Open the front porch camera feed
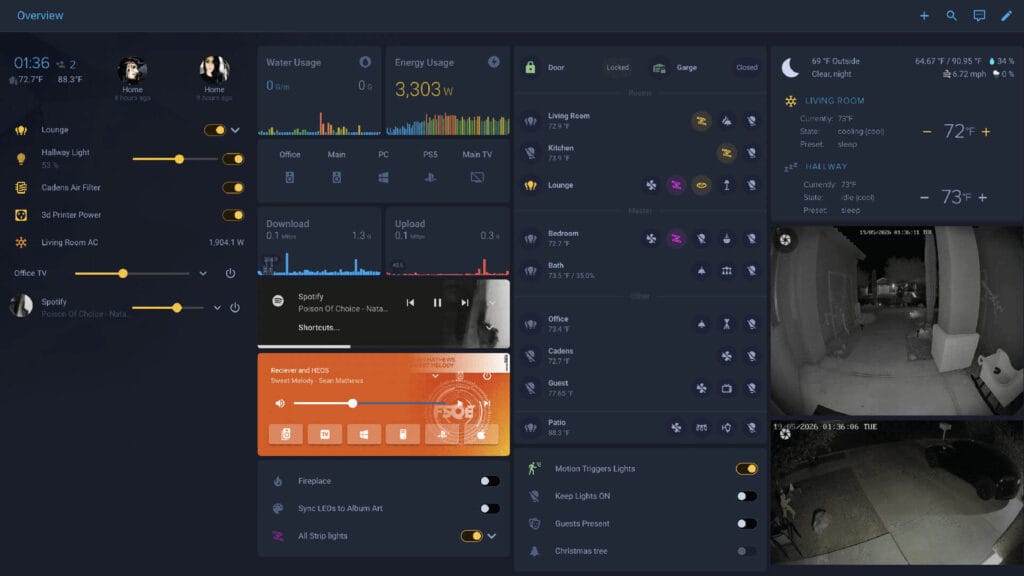1024x576 pixels. pyautogui.click(x=897, y=321)
